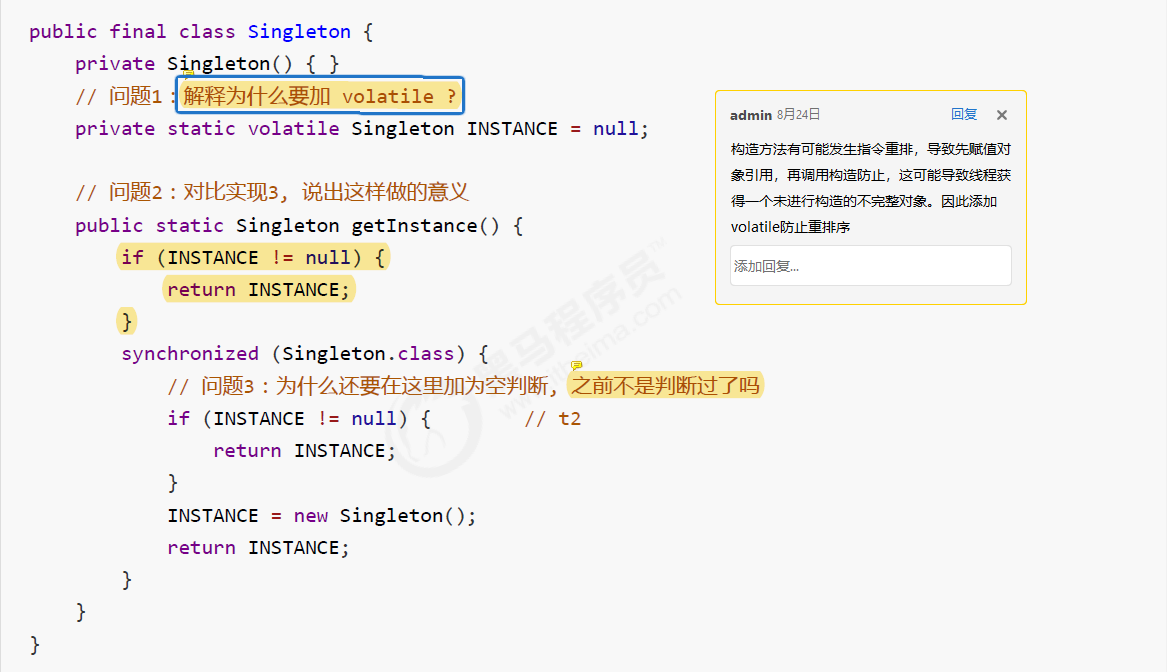
Task: Click the 8月24日 comment date
Action: click(x=799, y=115)
